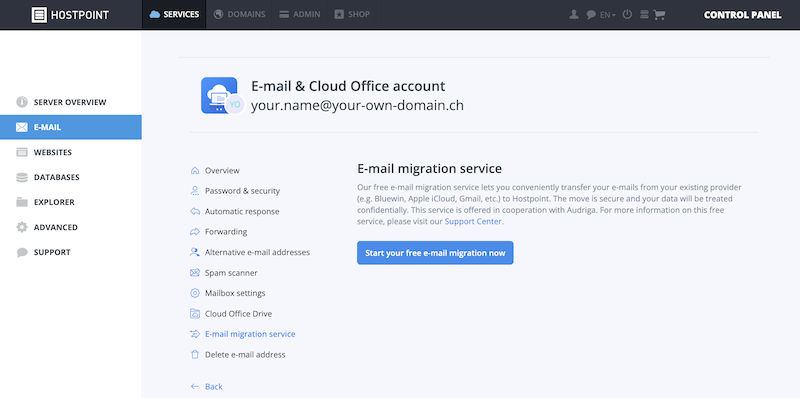The image size is (800, 398).
Task: Open the user profile icon in header
Action: [574, 14]
